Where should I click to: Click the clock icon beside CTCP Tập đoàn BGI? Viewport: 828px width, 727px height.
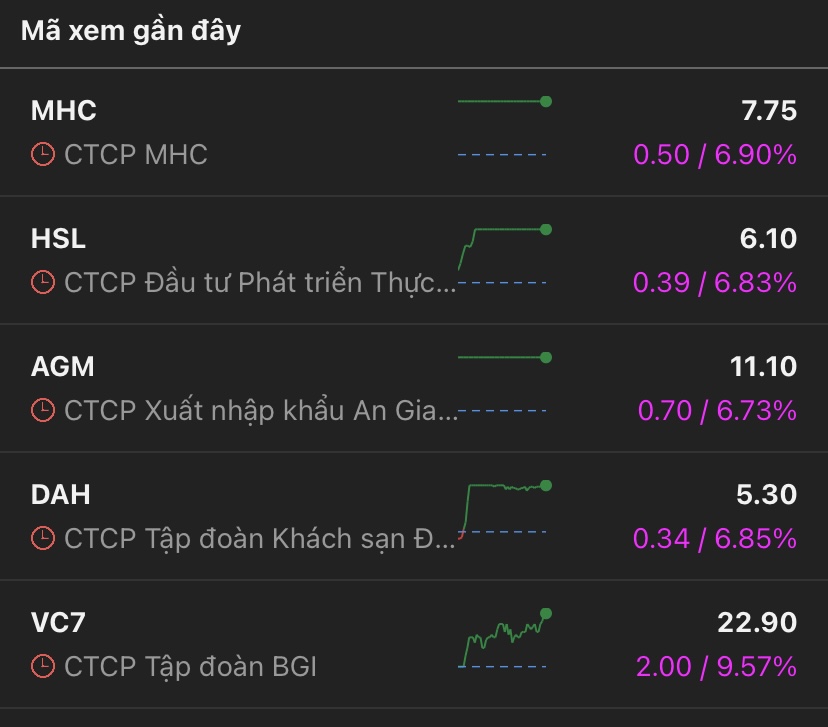coord(43,666)
